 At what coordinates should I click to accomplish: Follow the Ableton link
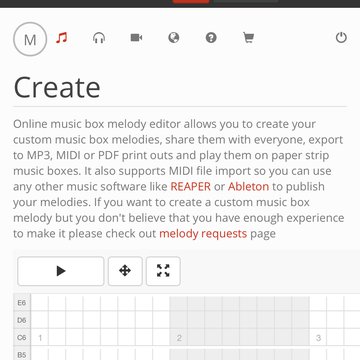tap(248, 186)
